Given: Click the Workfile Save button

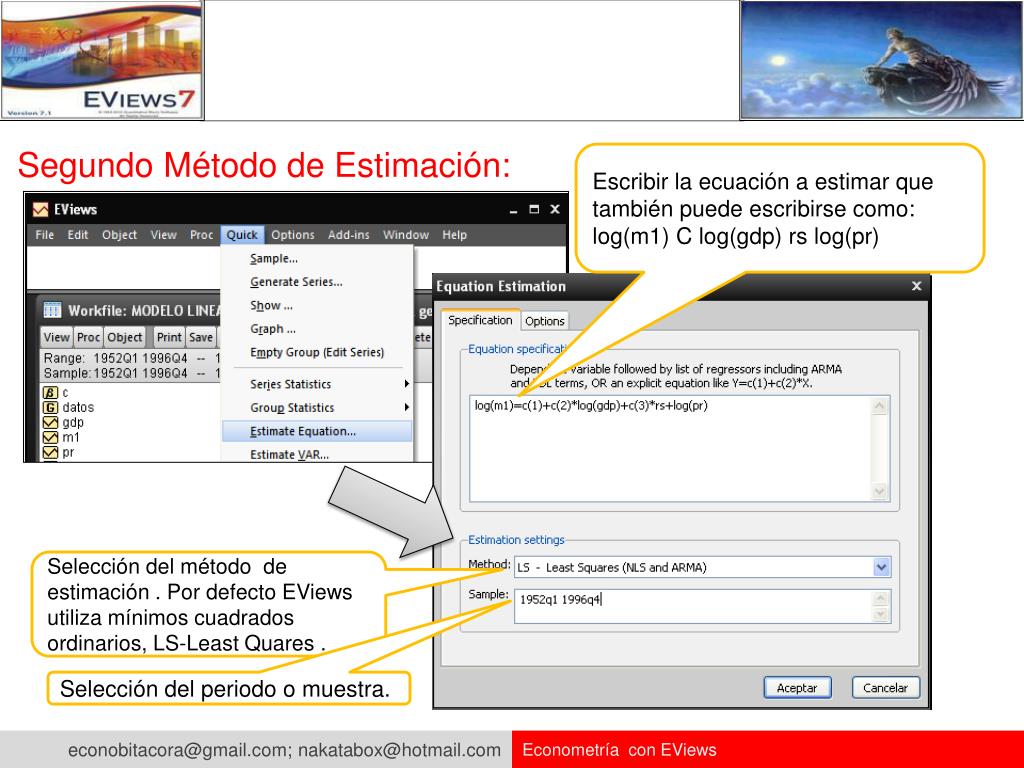Looking at the screenshot, I should click(x=201, y=337).
